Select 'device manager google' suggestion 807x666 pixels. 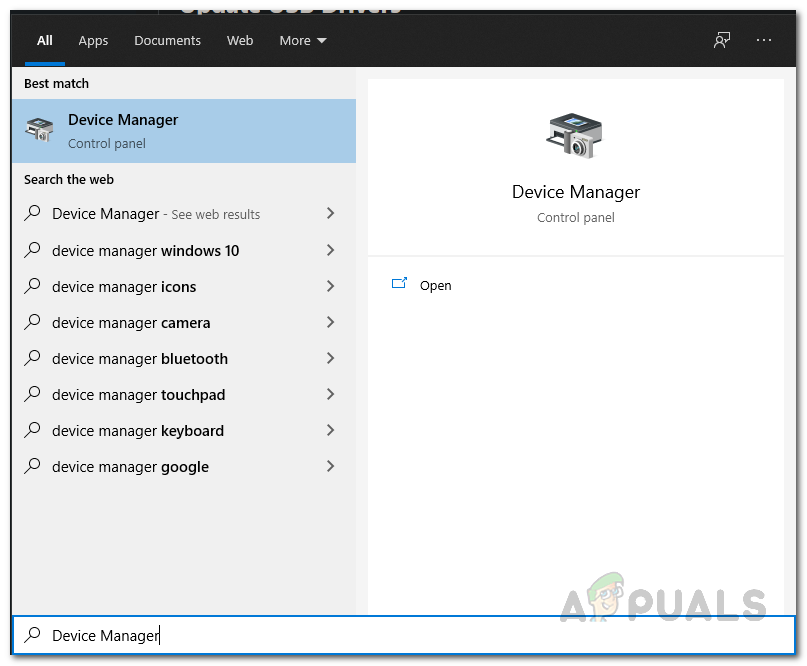tap(184, 467)
